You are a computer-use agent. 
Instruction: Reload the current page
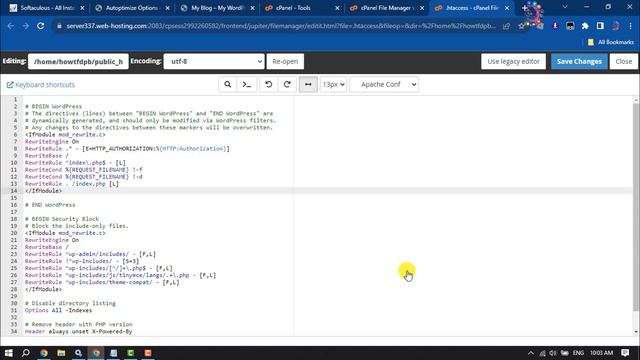click(x=40, y=26)
